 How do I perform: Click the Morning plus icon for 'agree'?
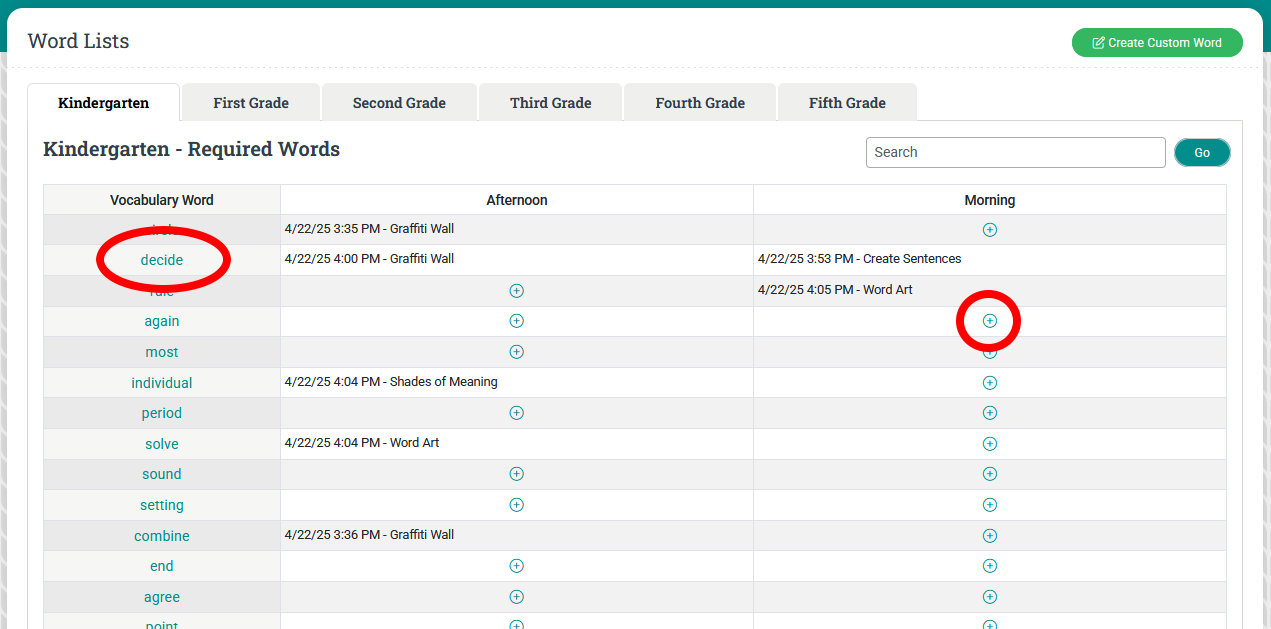(x=989, y=597)
